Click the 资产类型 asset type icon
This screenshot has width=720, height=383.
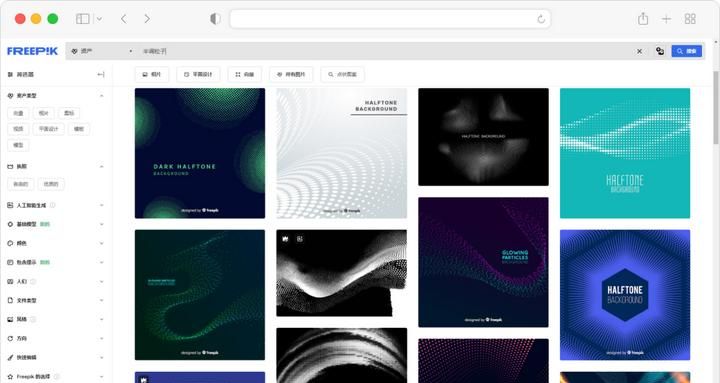point(10,96)
